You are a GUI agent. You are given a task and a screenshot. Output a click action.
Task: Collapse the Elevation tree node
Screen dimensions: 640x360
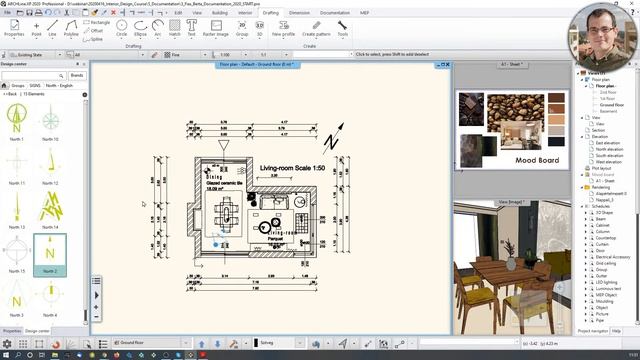pos(582,137)
